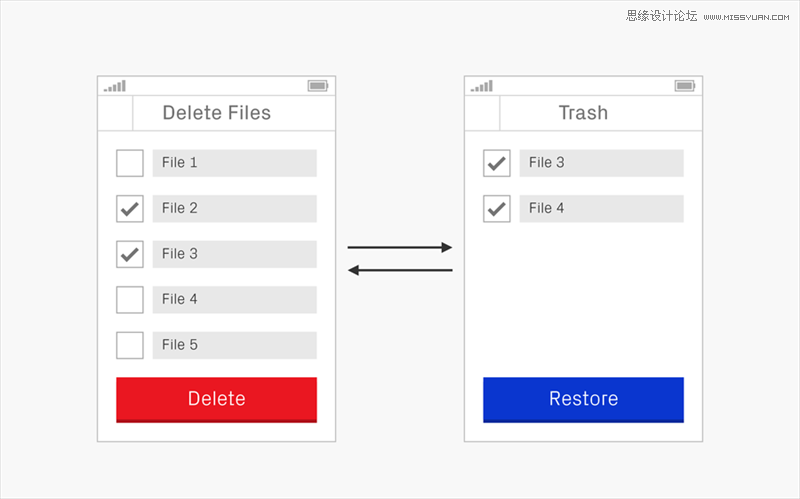Click the Delete Files header title

pyautogui.click(x=216, y=113)
